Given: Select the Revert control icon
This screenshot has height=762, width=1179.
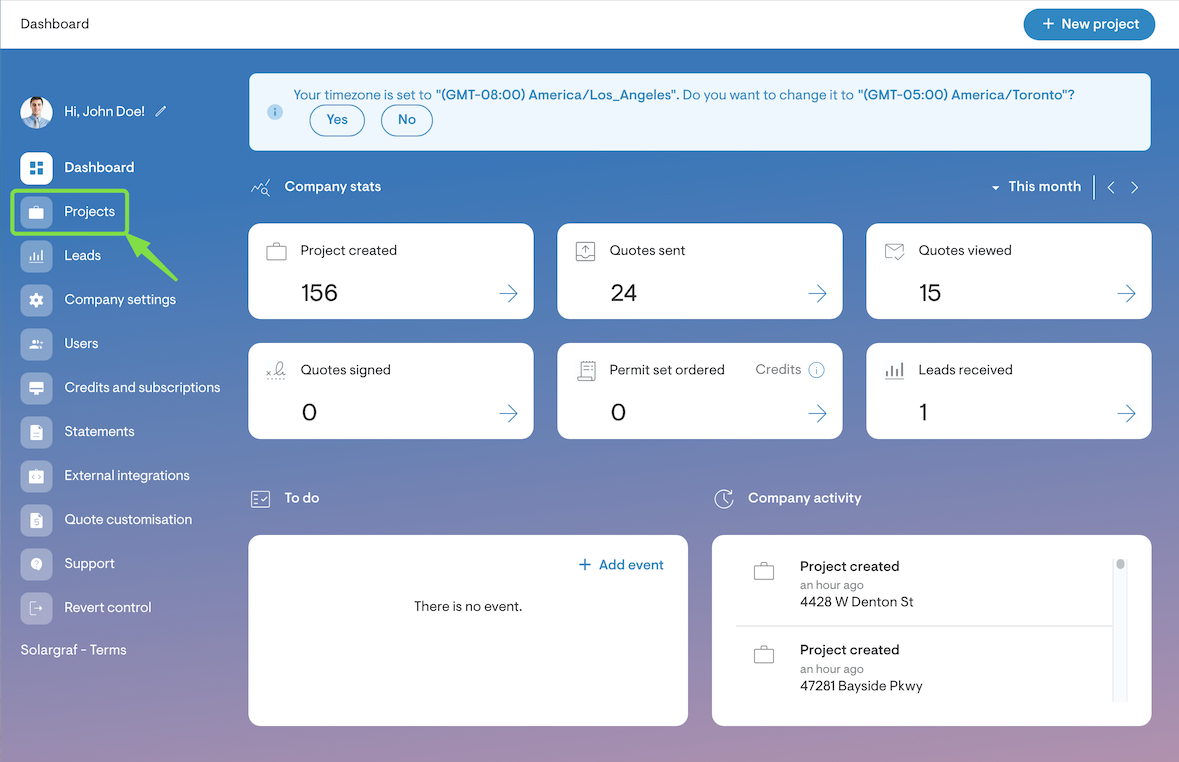Looking at the screenshot, I should 34,608.
